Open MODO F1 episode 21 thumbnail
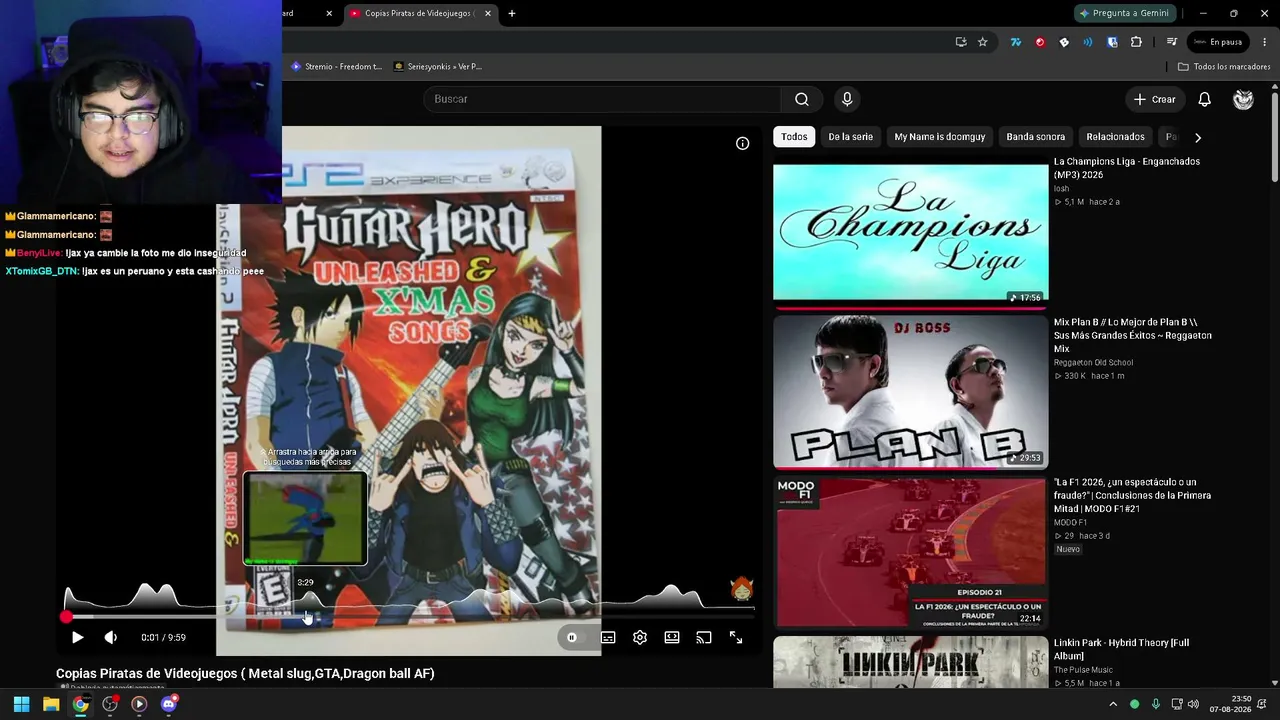This screenshot has width=1280, height=720. click(910, 552)
